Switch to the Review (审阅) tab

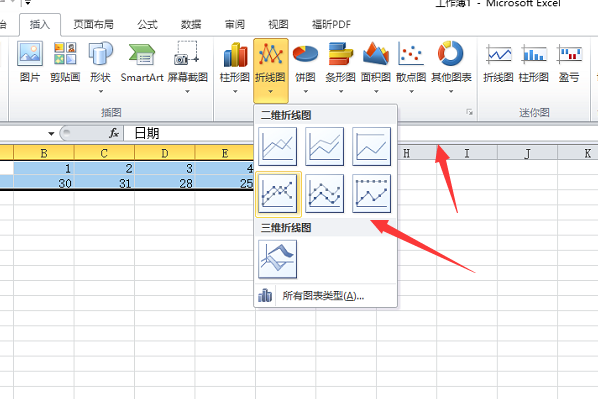235,25
